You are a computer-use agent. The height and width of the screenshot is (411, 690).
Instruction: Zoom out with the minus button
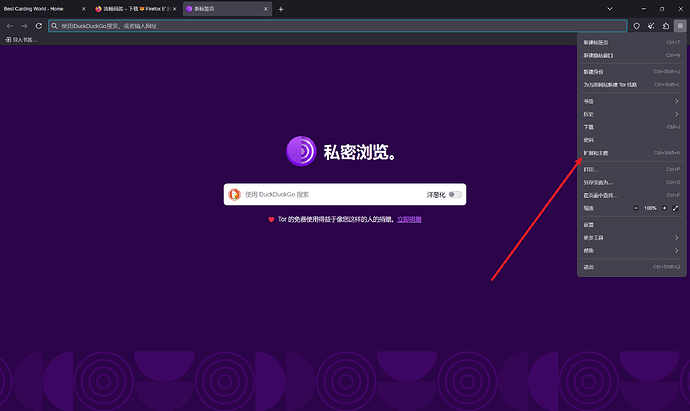[x=635, y=208]
